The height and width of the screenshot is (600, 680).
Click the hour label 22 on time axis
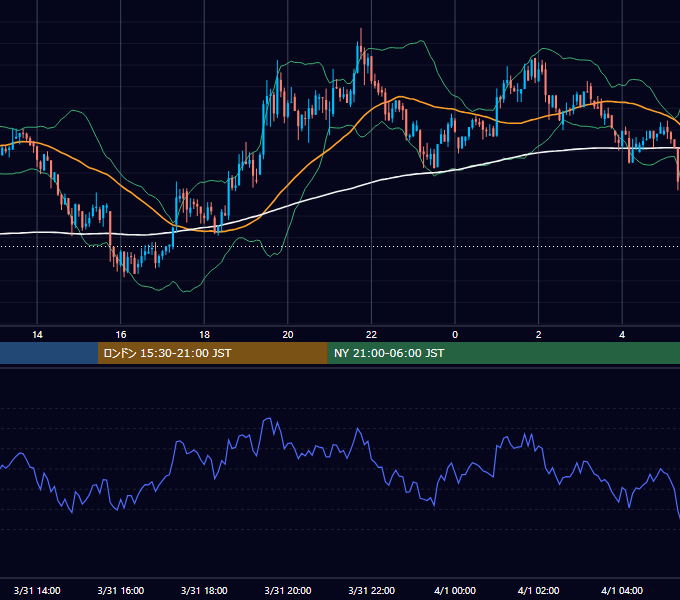[x=371, y=335]
